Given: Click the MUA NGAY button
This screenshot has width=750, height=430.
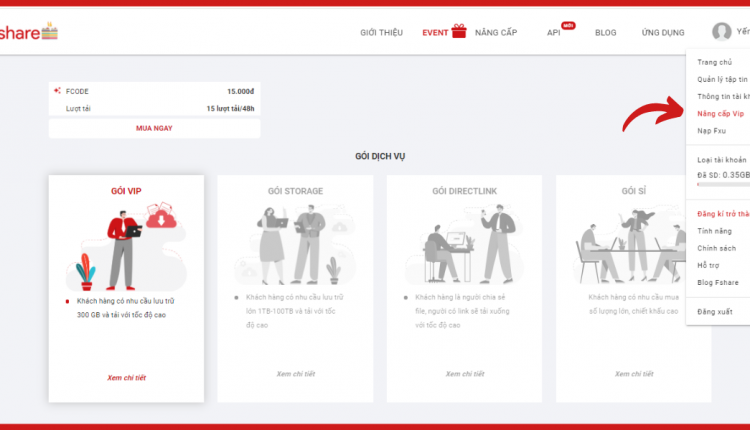Looking at the screenshot, I should (154, 128).
